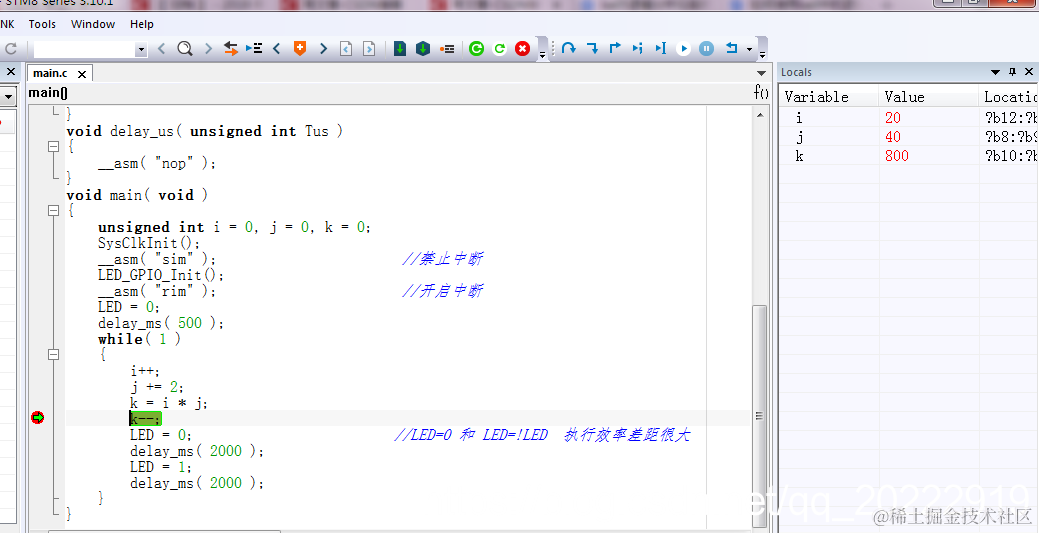Collapse the main function fold

tap(54, 211)
